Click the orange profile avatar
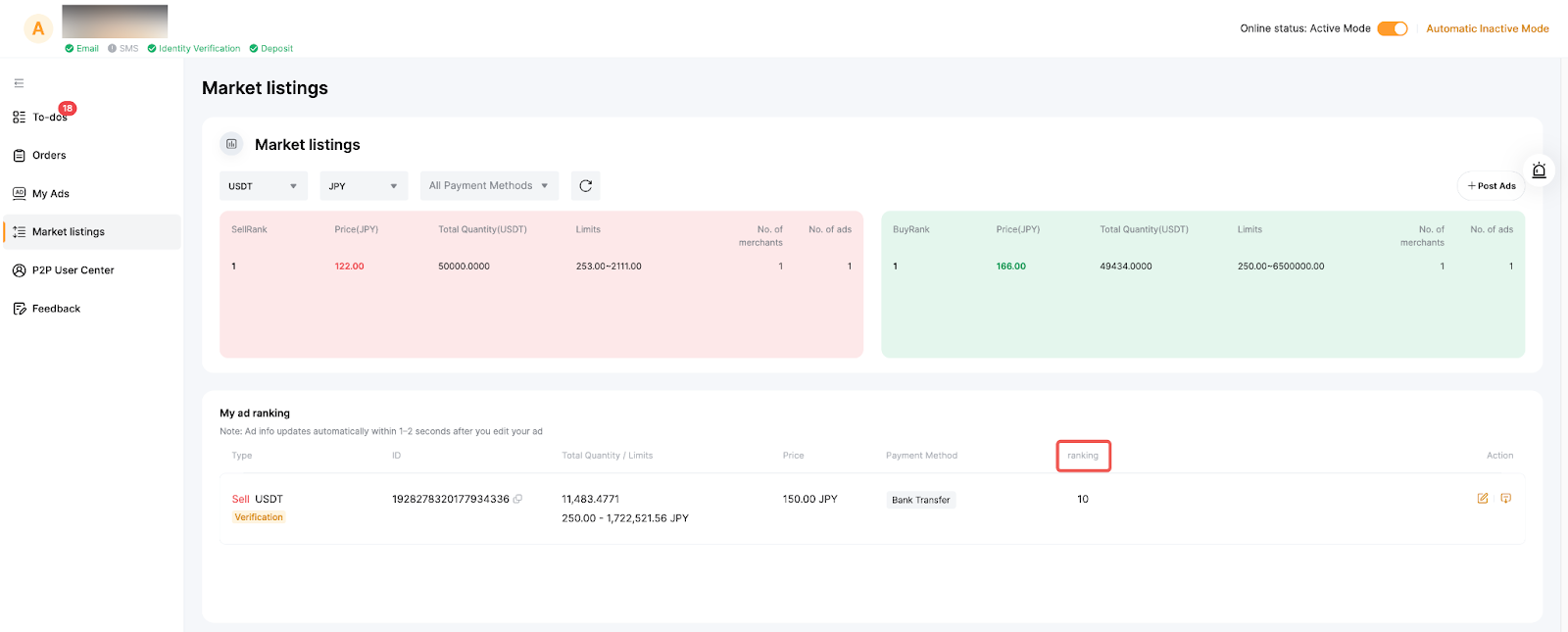Image resolution: width=1568 pixels, height=632 pixels. click(x=38, y=28)
